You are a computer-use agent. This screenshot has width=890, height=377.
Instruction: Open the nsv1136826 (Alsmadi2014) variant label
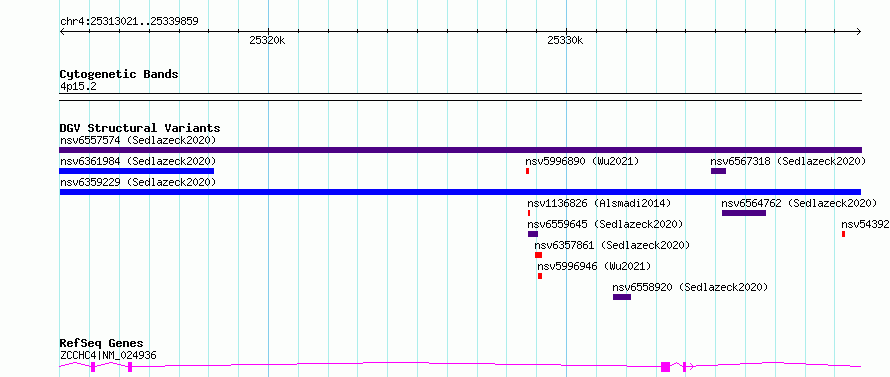[599, 203]
